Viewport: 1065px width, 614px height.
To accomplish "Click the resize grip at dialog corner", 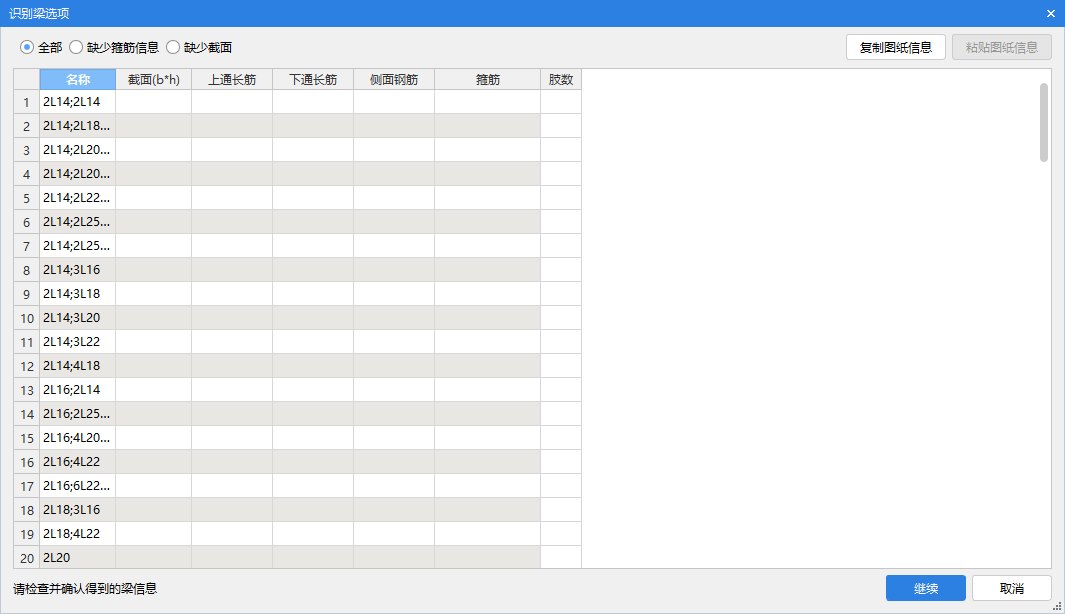I will click(1058, 607).
